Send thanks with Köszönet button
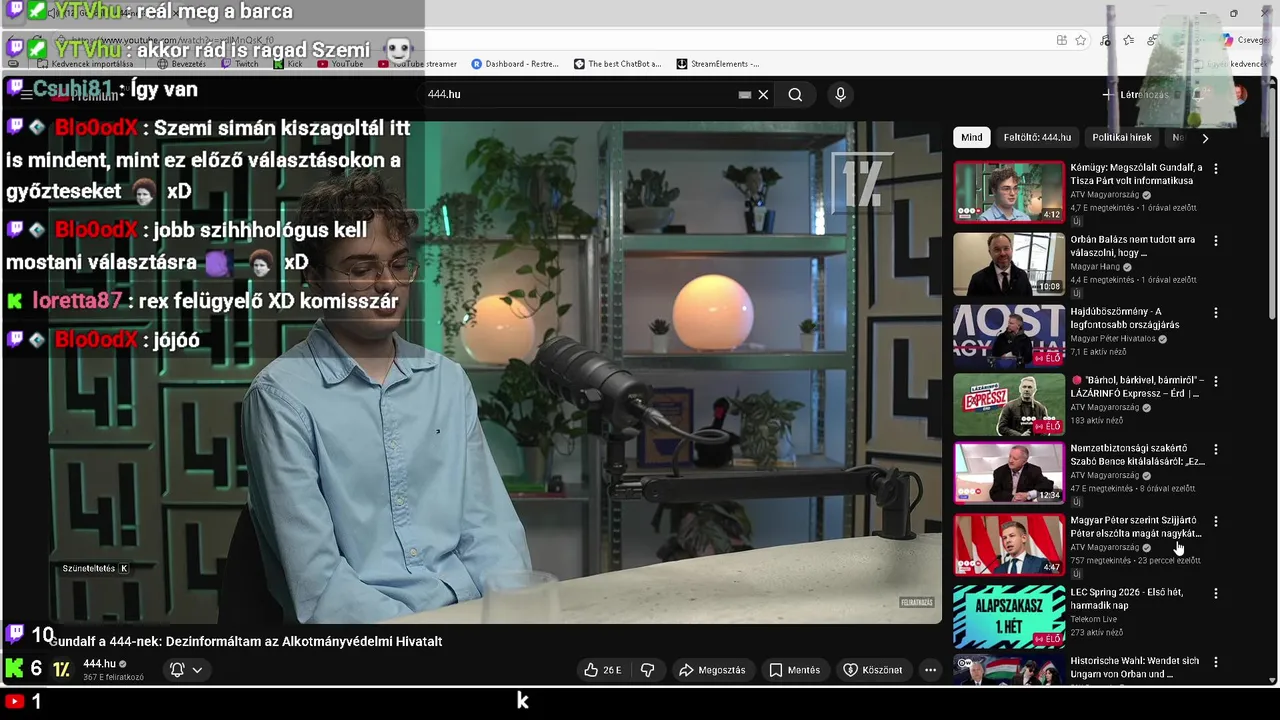Image resolution: width=1280 pixels, height=720 pixels. click(873, 670)
